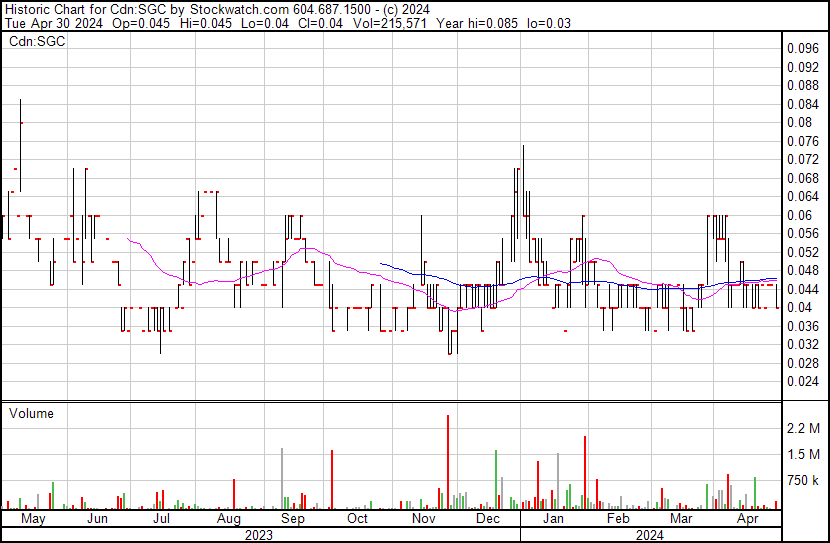Click the 0.024 price axis label
Screen dimensions: 830x543
[x=803, y=382]
